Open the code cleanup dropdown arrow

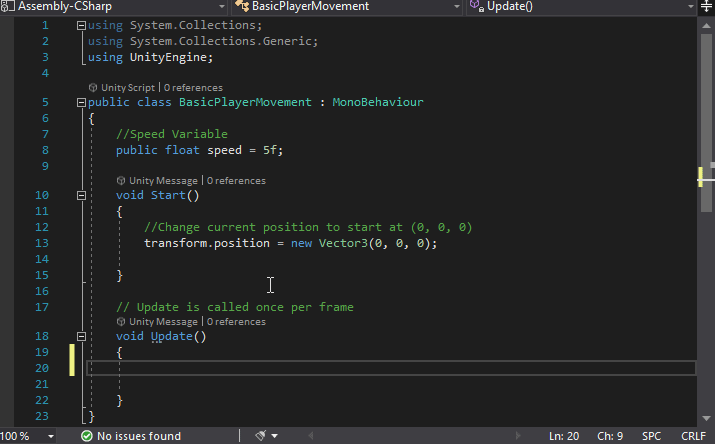click(275, 436)
